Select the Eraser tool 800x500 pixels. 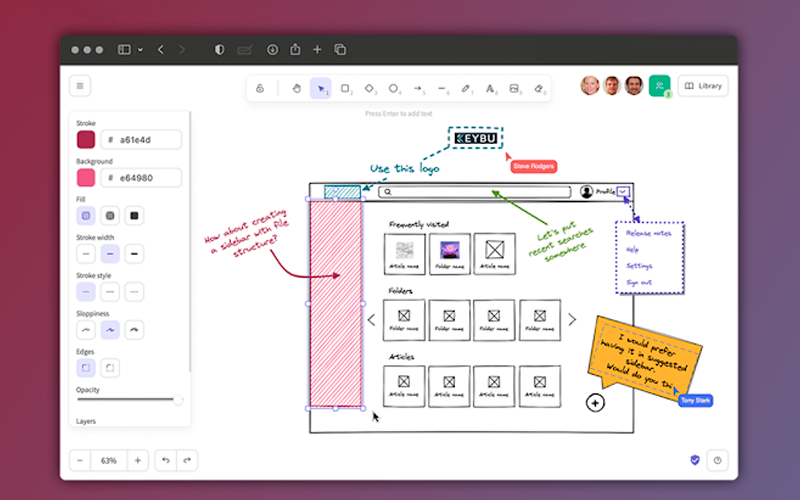tap(540, 88)
